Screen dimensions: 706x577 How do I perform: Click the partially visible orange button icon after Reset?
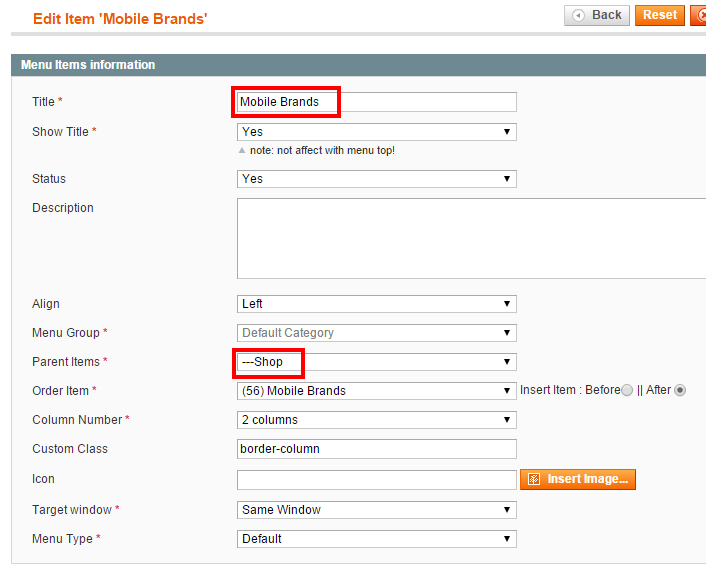[x=699, y=15]
